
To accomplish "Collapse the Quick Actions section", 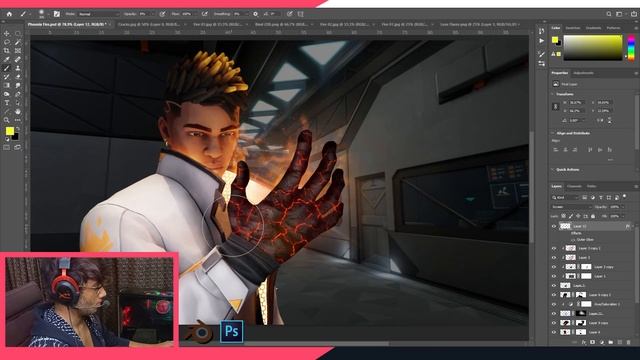I will pos(553,169).
